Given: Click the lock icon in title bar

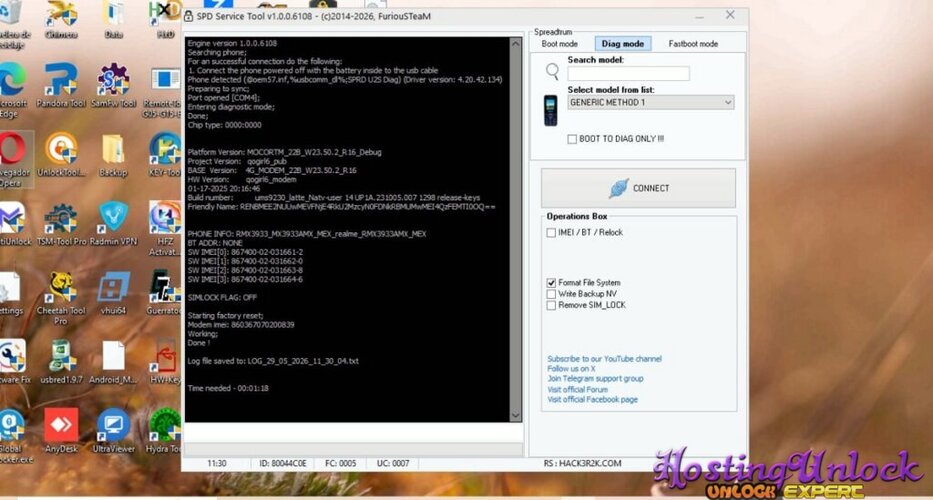Looking at the screenshot, I should tap(188, 17).
